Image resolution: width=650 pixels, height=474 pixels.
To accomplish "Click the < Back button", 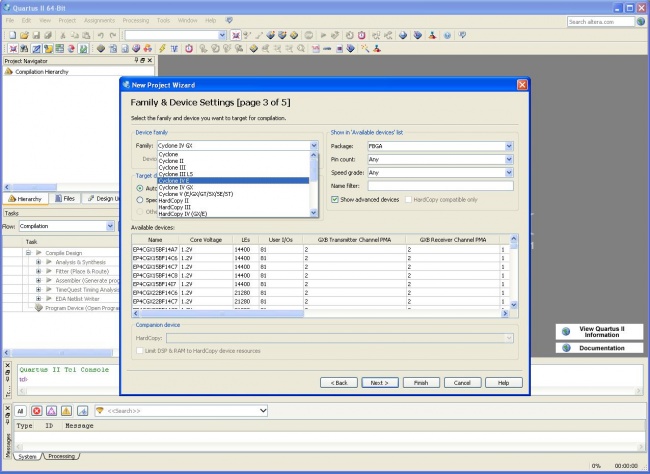I will tap(339, 383).
